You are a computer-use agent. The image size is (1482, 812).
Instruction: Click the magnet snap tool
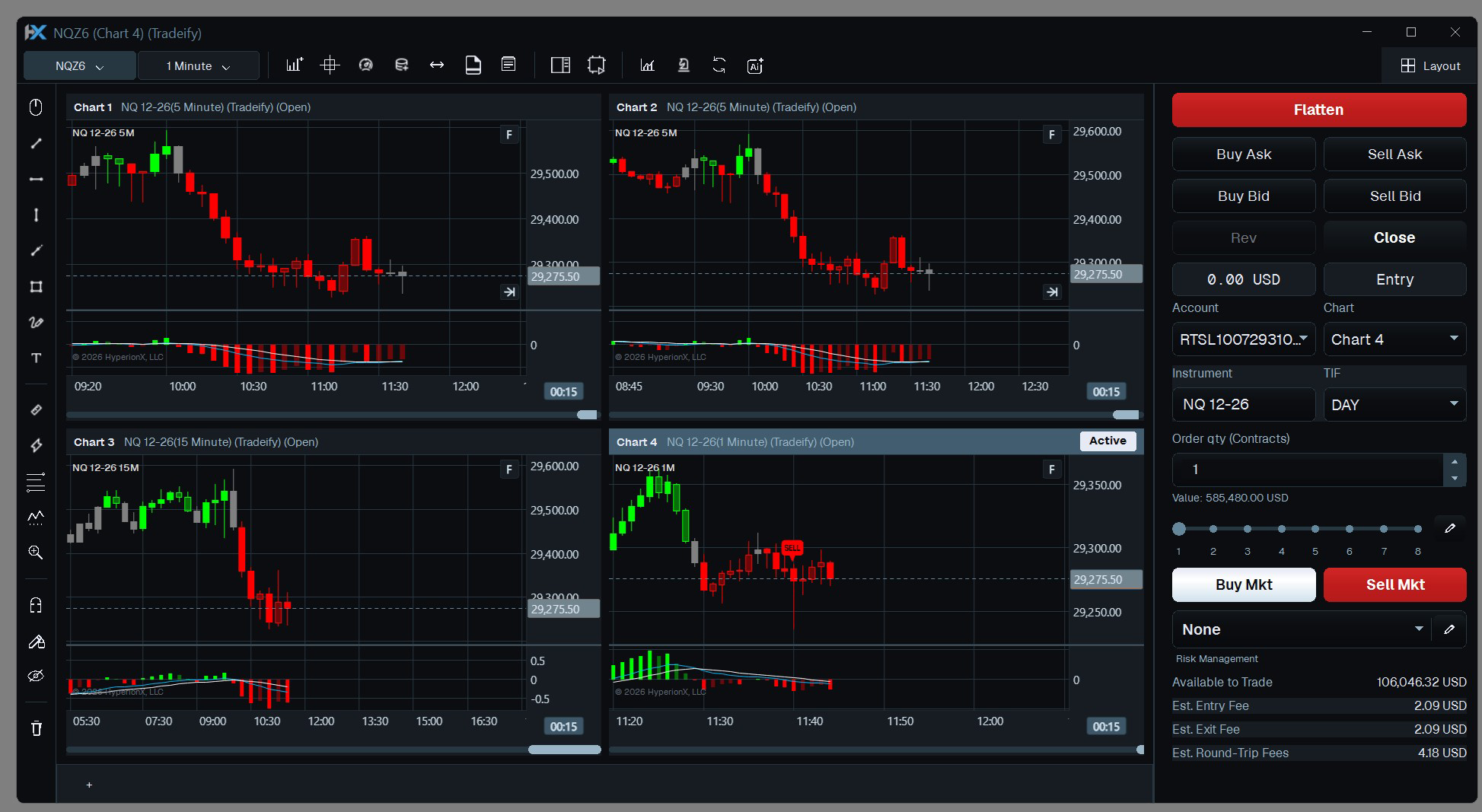36,606
